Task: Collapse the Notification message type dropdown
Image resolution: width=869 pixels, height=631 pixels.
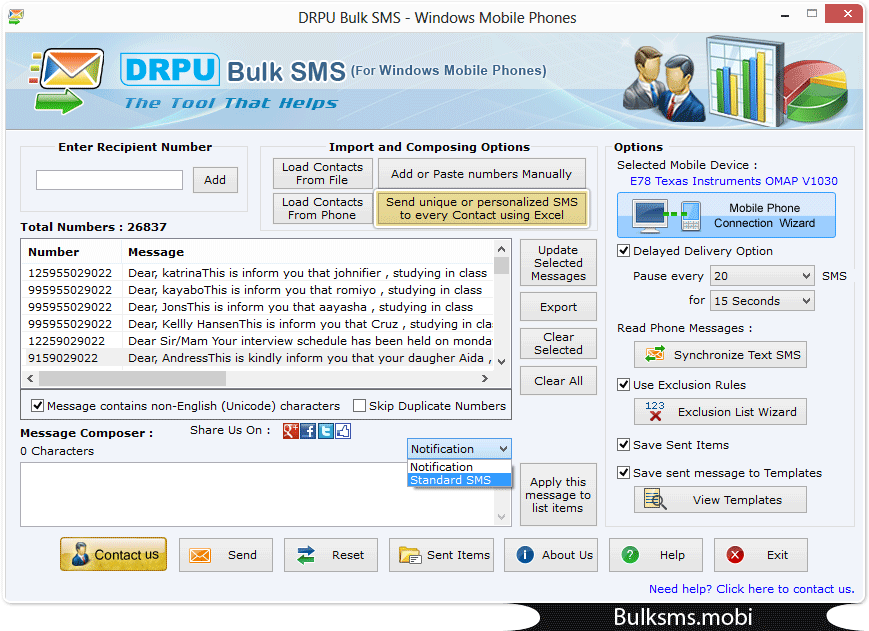Action: click(459, 449)
